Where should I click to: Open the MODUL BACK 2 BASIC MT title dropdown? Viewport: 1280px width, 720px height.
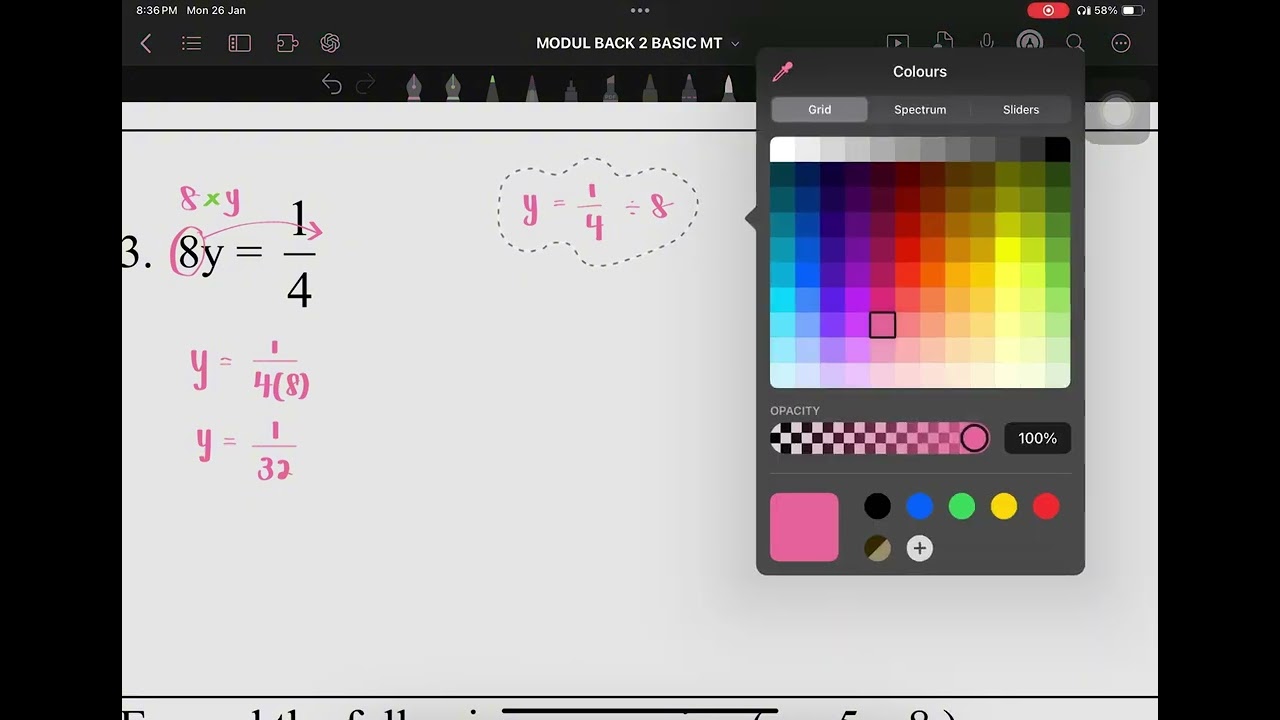[x=637, y=43]
